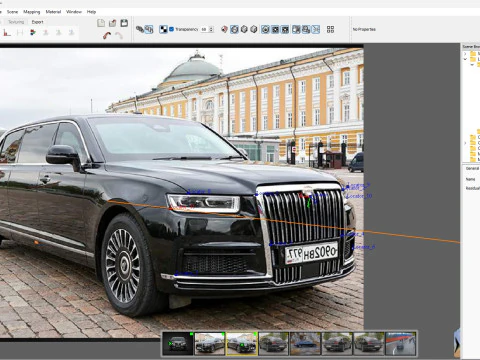
Task: Click the grayed redo arrow
Action: pos(119,35)
